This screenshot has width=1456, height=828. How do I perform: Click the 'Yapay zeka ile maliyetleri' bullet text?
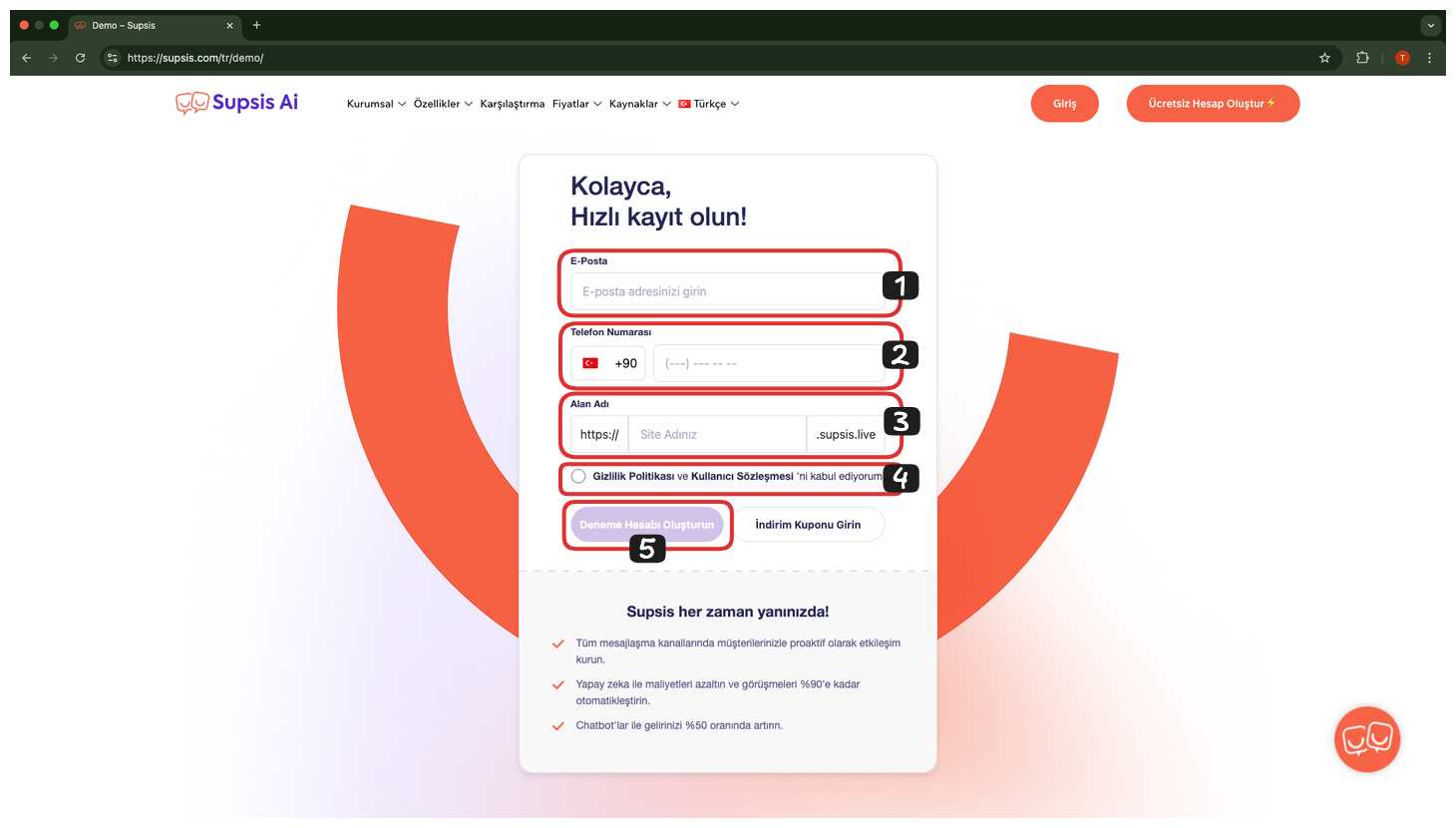point(717,692)
